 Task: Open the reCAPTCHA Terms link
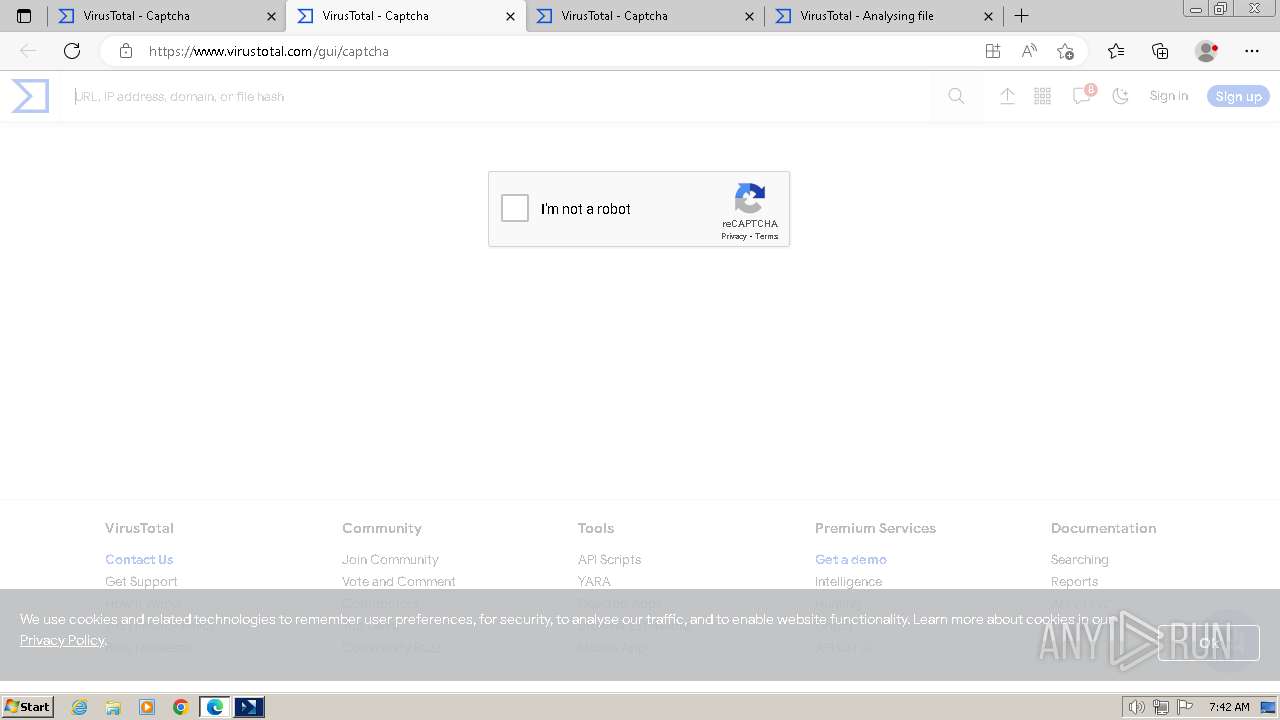(x=767, y=236)
